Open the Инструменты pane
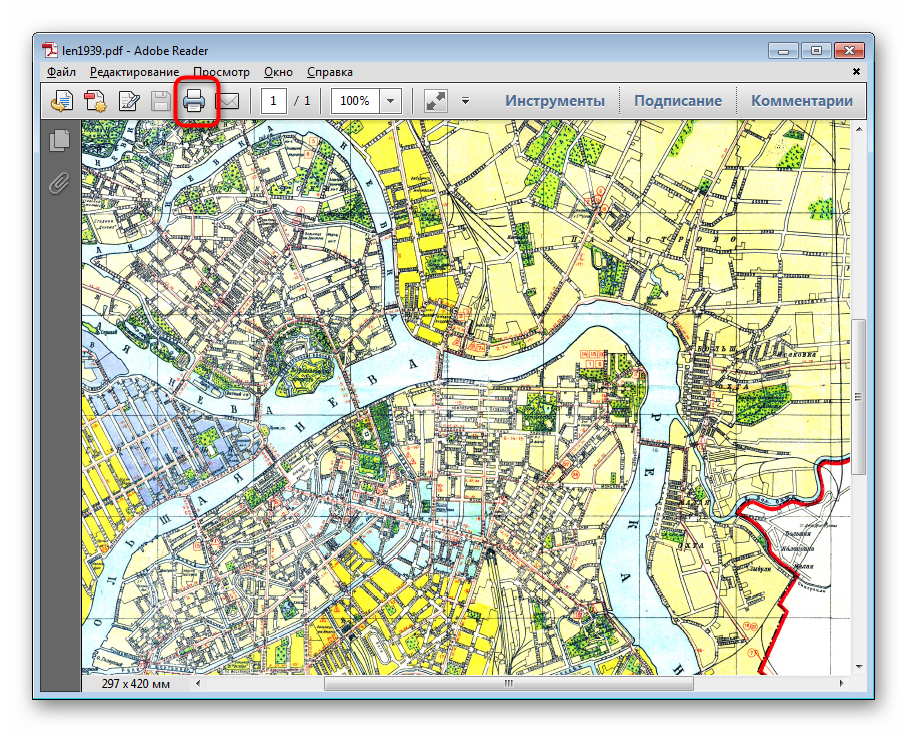 (554, 101)
